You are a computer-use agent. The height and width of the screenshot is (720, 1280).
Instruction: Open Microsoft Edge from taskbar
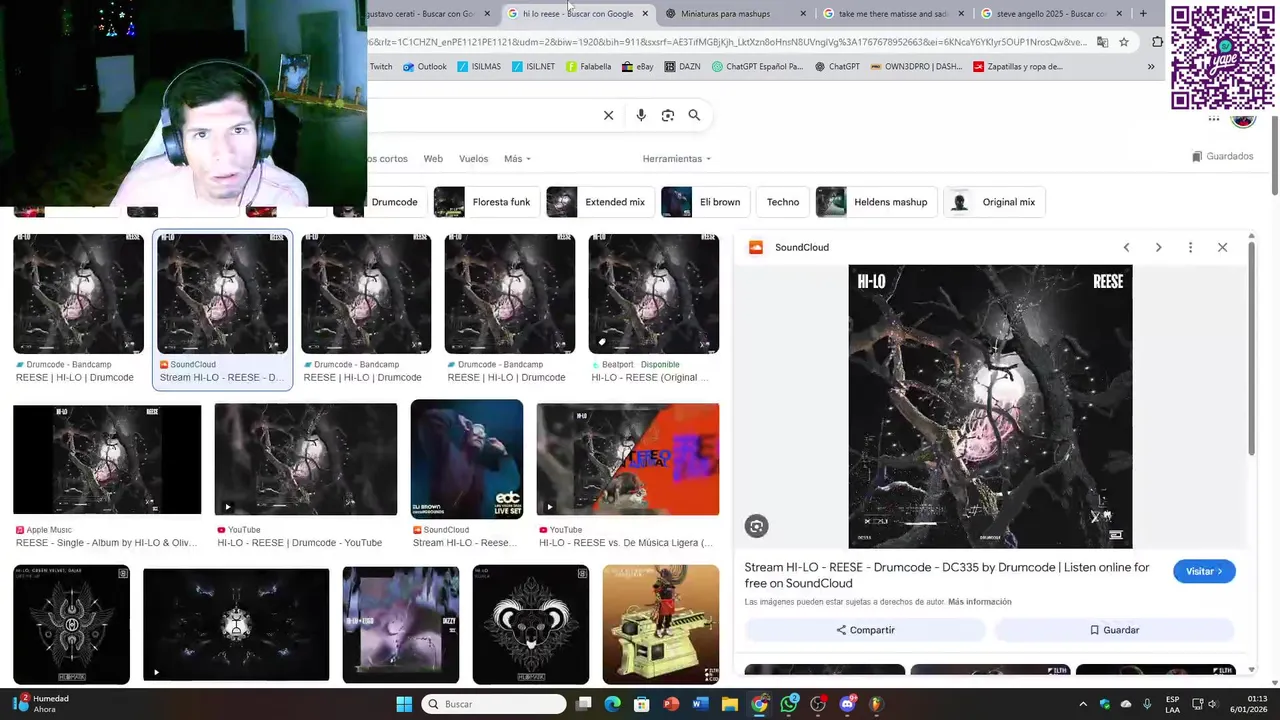point(612,704)
